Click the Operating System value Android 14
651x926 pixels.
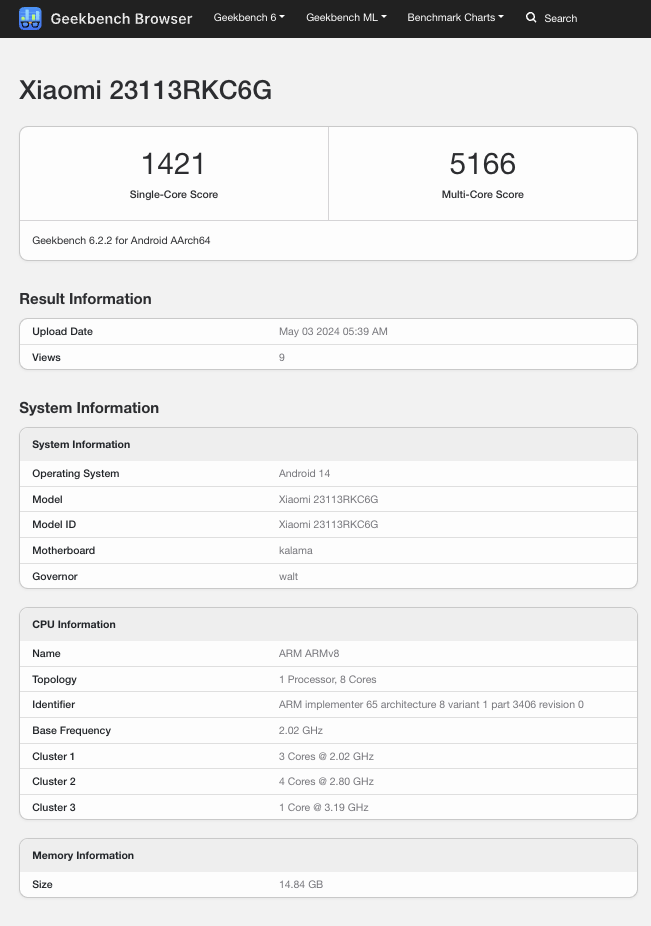pyautogui.click(x=304, y=474)
